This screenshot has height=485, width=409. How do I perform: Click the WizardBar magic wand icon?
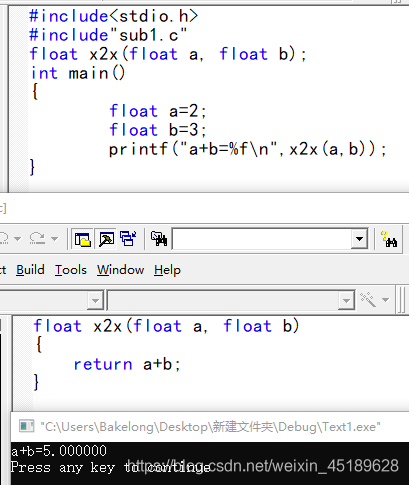[x=368, y=299]
